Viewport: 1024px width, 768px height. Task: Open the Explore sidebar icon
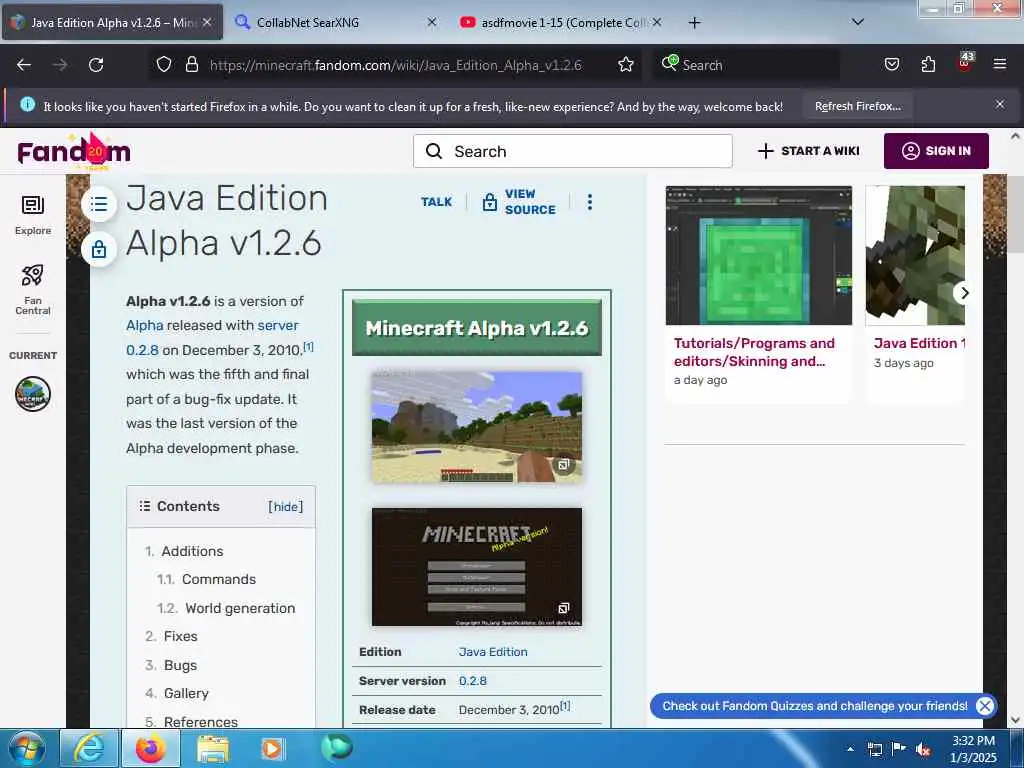pyautogui.click(x=33, y=216)
